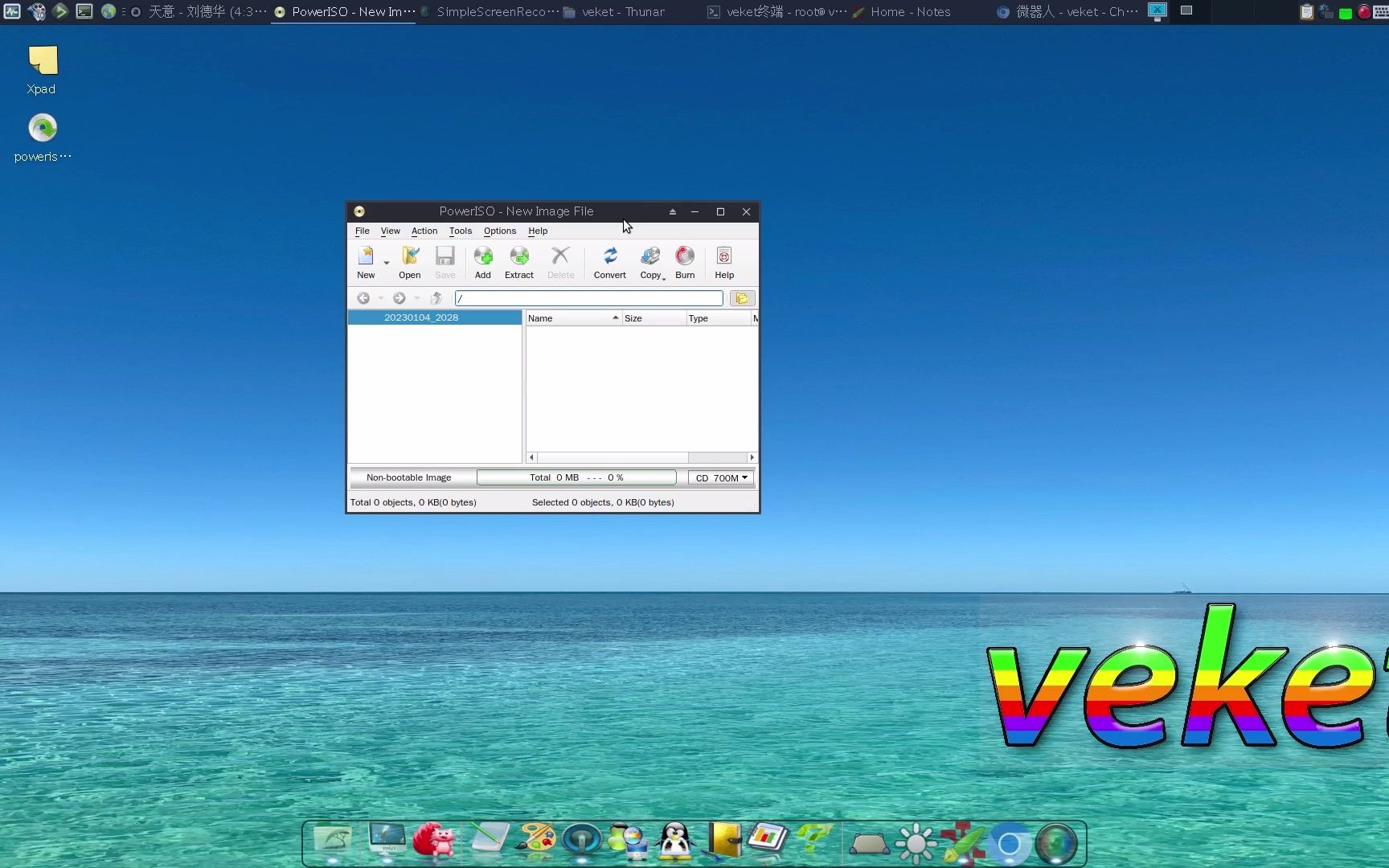Click the Burn toolbar icon
Image resolution: width=1389 pixels, height=868 pixels.
click(685, 263)
